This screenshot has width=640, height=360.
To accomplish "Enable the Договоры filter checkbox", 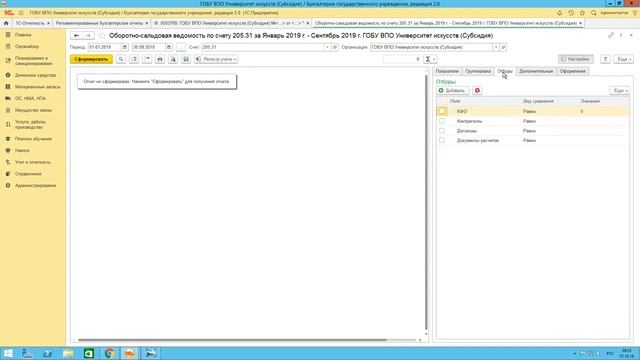I will coord(442,131).
